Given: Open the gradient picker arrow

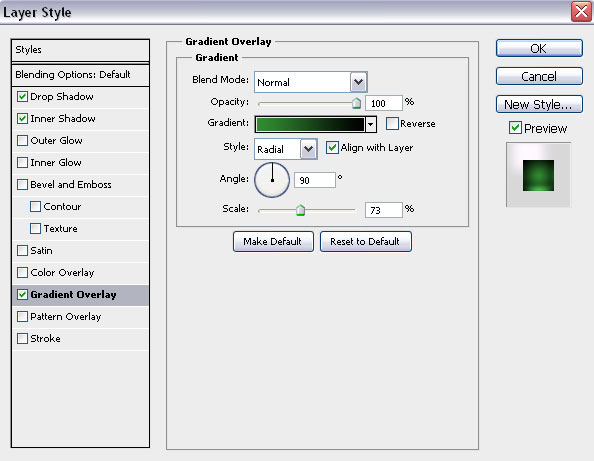Looking at the screenshot, I should (x=371, y=124).
